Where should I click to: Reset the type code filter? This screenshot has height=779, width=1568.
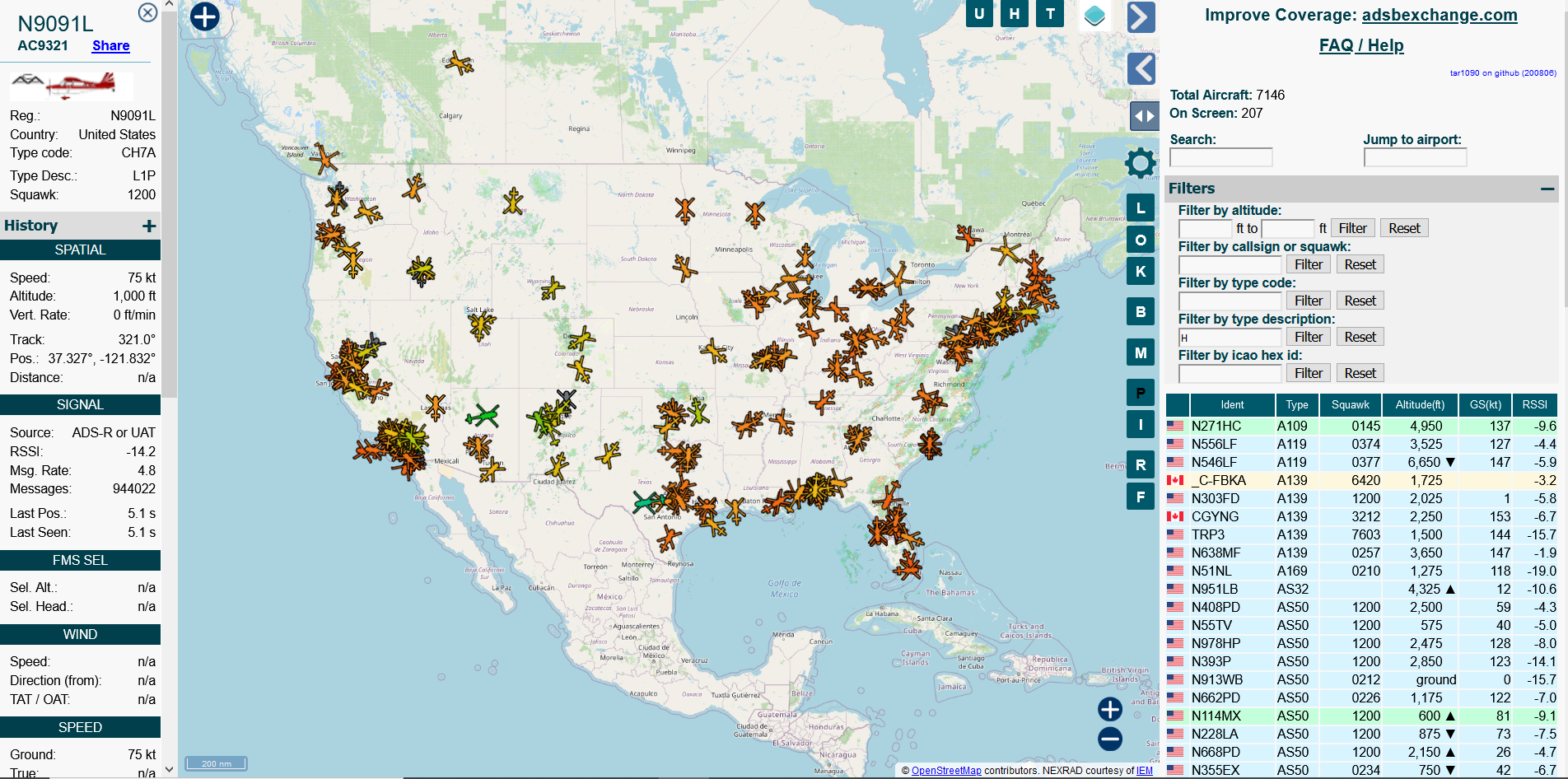(1360, 301)
